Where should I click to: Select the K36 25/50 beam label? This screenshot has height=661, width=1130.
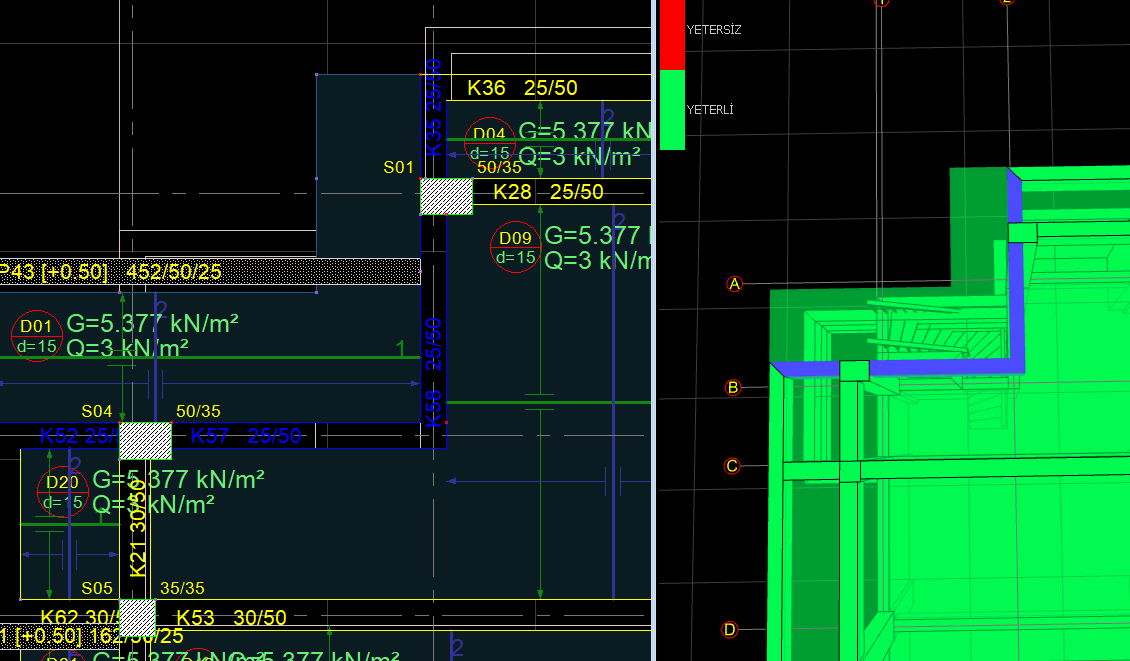click(x=522, y=88)
